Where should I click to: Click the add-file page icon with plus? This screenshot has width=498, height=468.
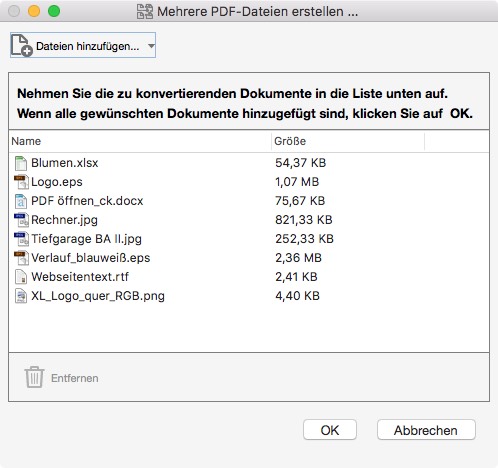coord(22,46)
